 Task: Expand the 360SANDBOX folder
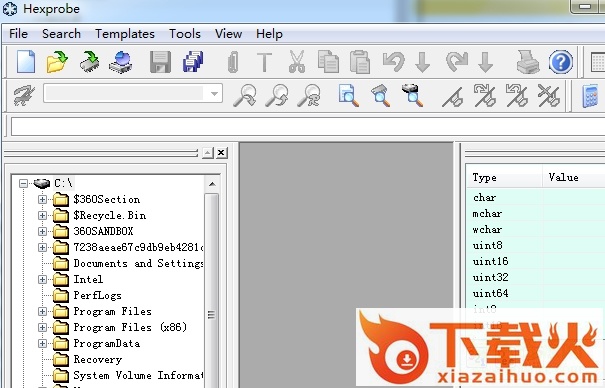42,231
